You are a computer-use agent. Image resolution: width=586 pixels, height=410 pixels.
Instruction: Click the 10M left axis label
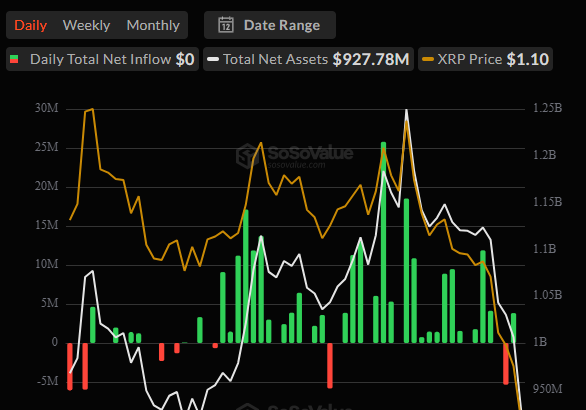(47, 264)
